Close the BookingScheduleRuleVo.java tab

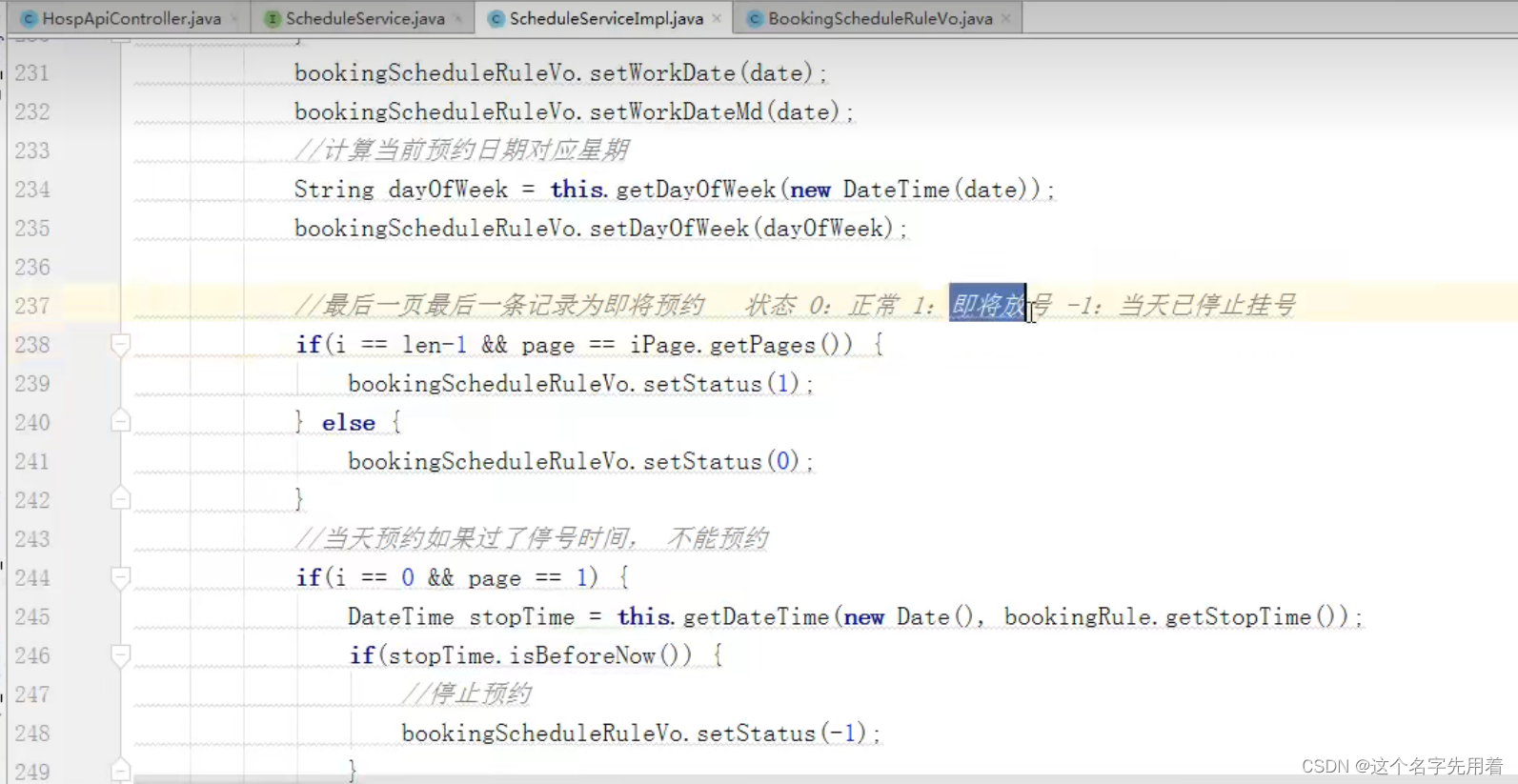(1006, 18)
